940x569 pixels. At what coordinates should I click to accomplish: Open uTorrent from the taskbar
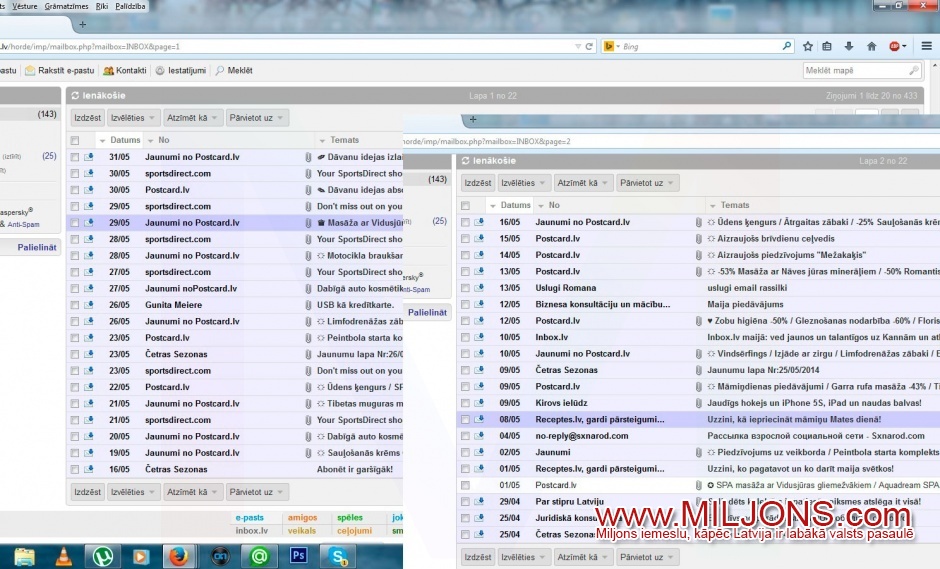[x=101, y=556]
